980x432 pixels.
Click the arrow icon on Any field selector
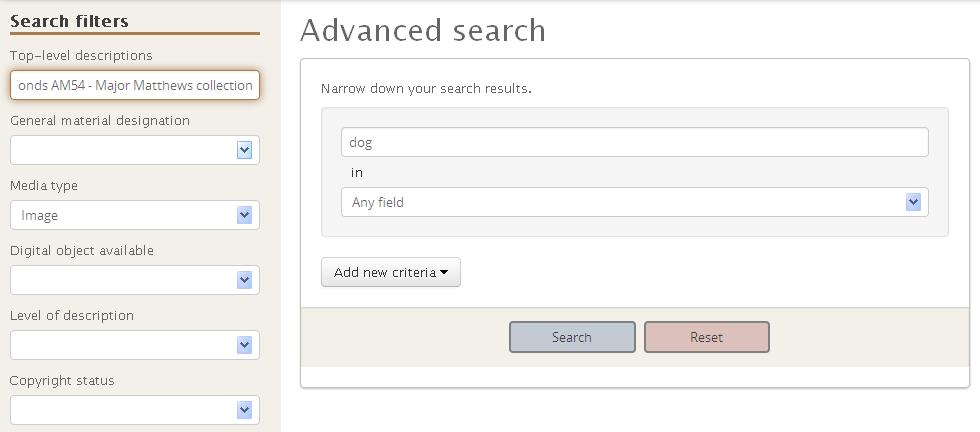[x=913, y=202]
